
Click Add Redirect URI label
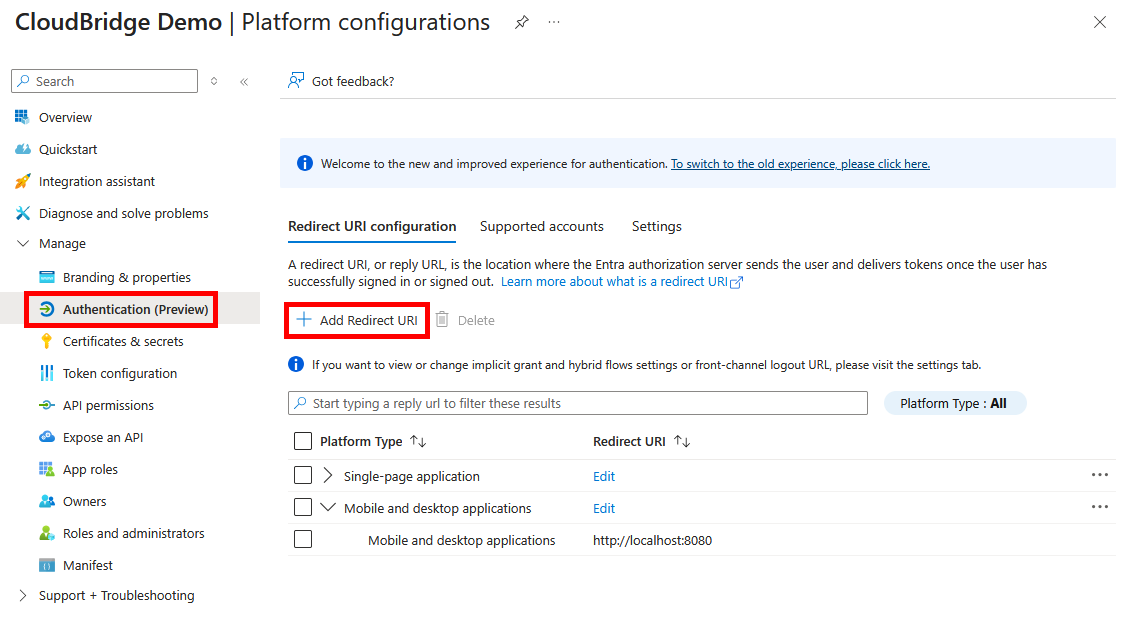(x=369, y=320)
